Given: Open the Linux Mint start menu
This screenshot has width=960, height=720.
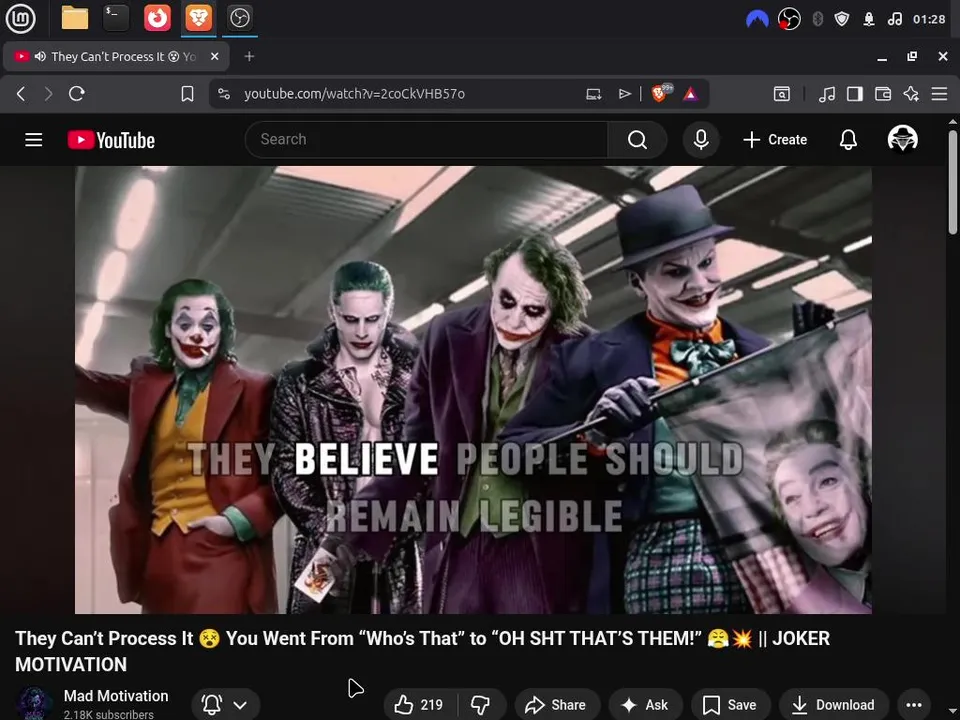Looking at the screenshot, I should (20, 18).
